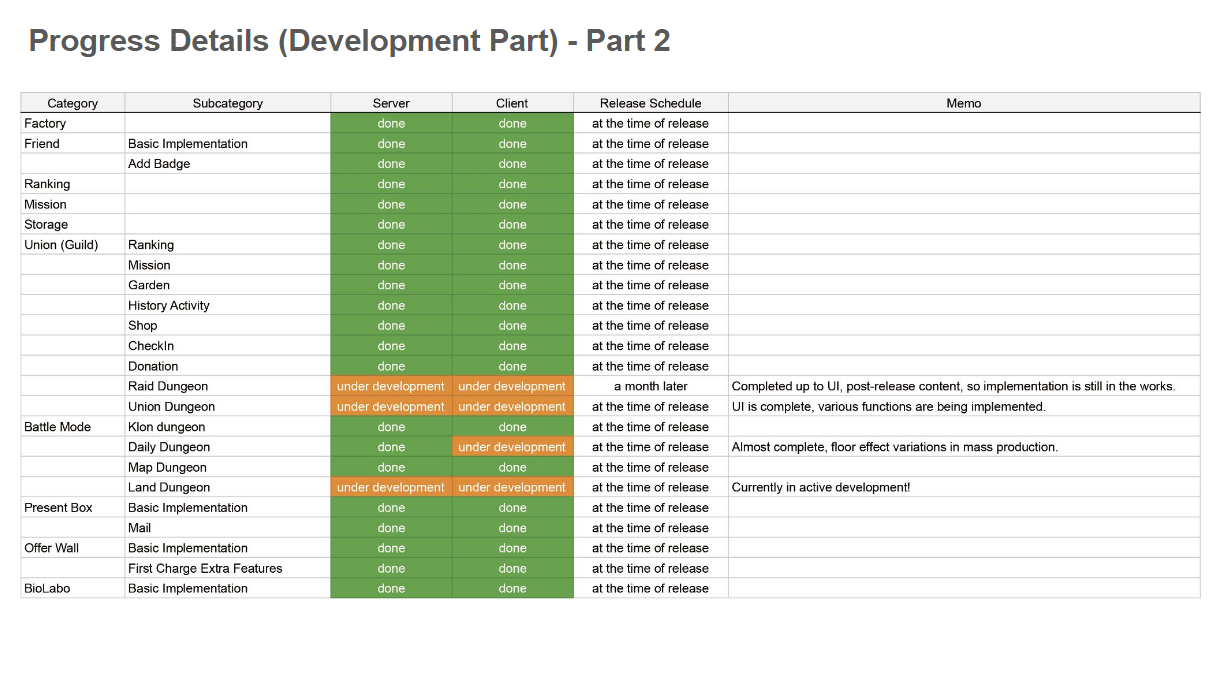Click the 'Union (Guild)' category cell
The image size is (1219, 684).
coord(61,245)
